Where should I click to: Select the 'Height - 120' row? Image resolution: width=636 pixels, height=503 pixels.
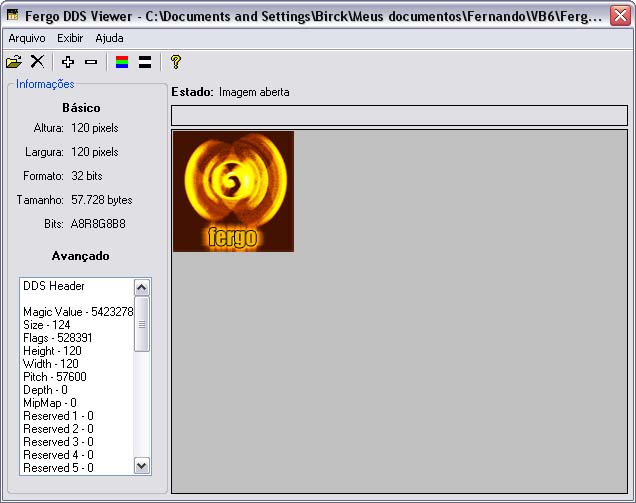point(76,351)
